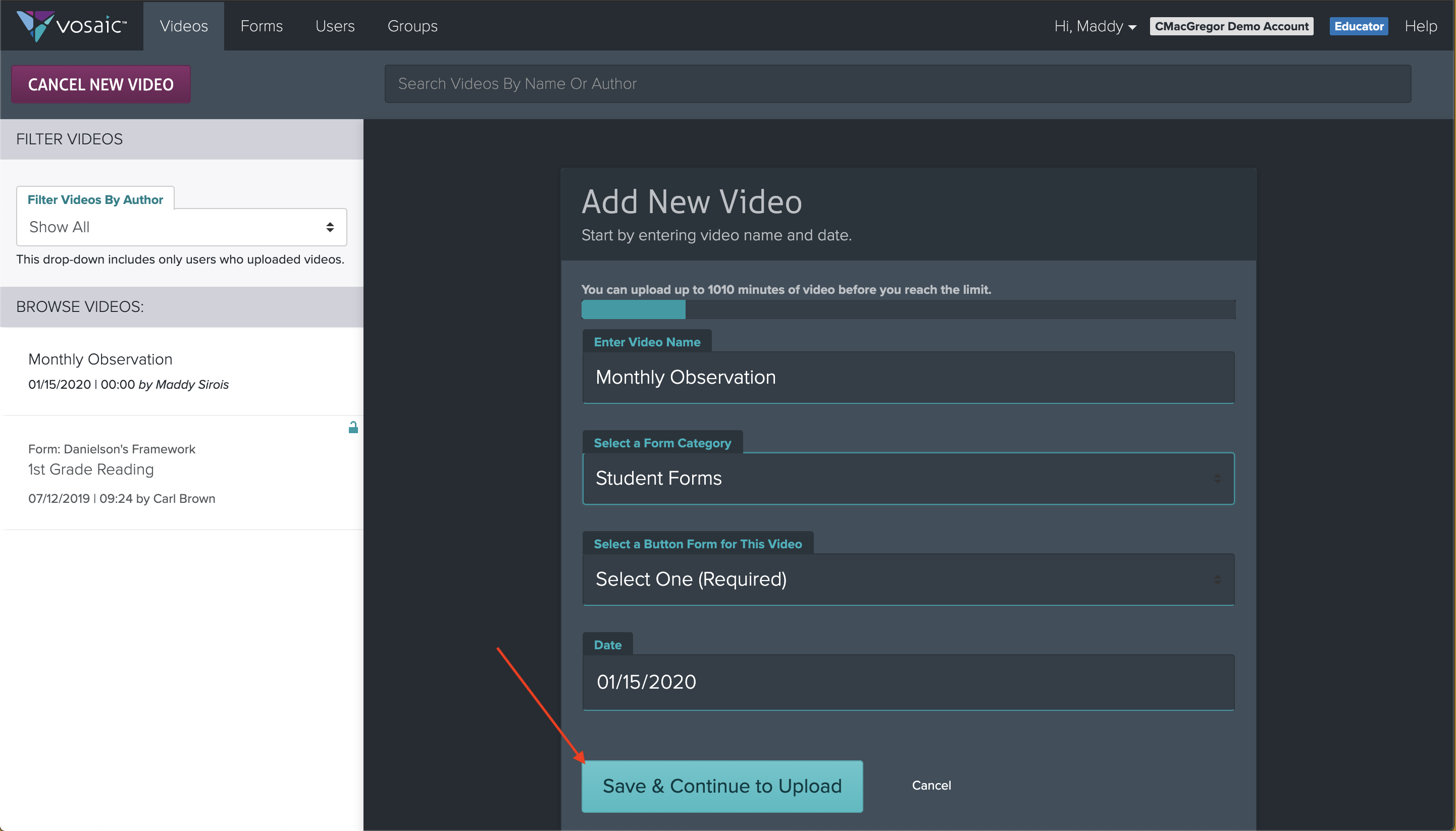This screenshot has height=831, width=1456.
Task: Open the Select a Button Form dropdown
Action: pyautogui.click(x=908, y=579)
